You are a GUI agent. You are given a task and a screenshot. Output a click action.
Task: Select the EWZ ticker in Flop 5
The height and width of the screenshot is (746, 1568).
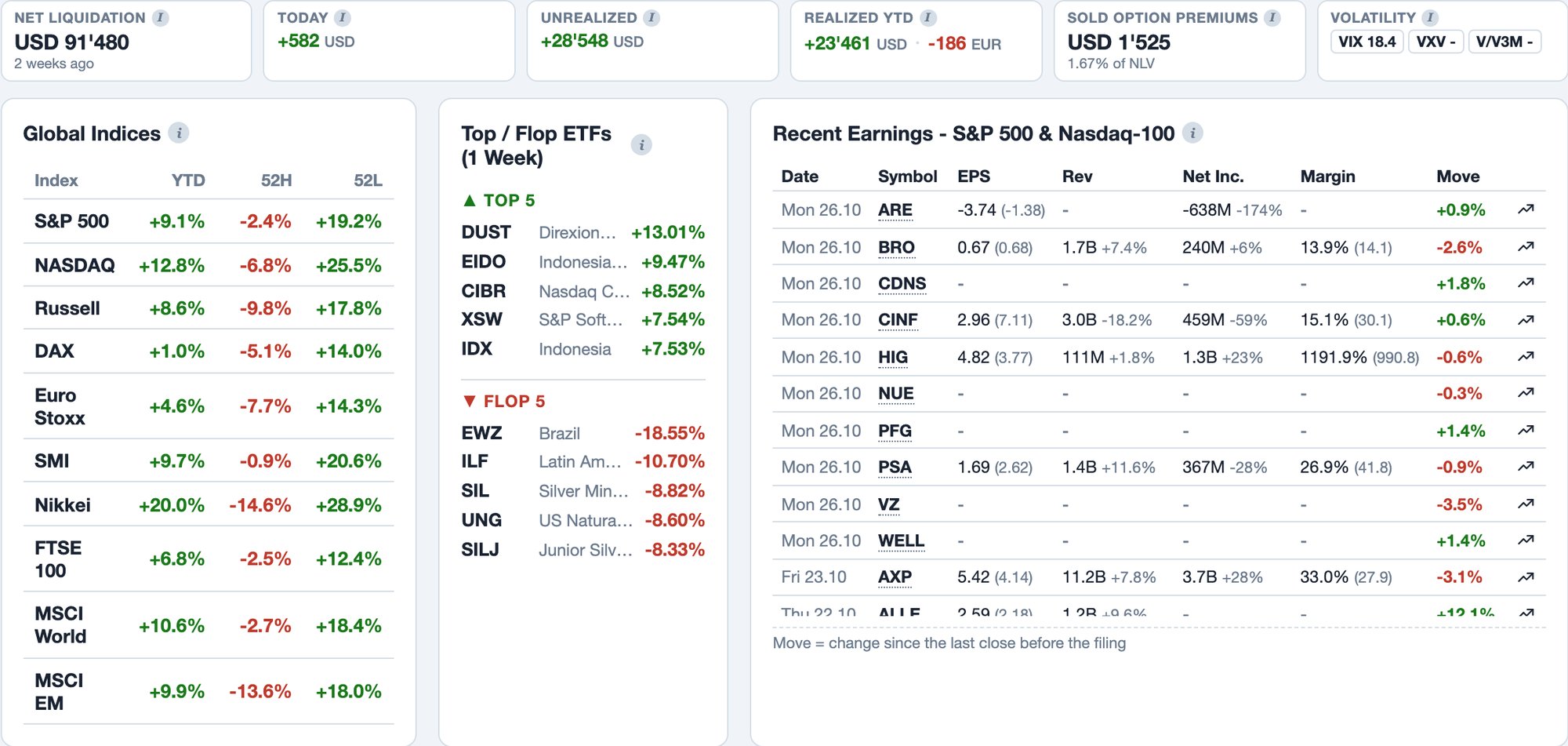[x=481, y=433]
